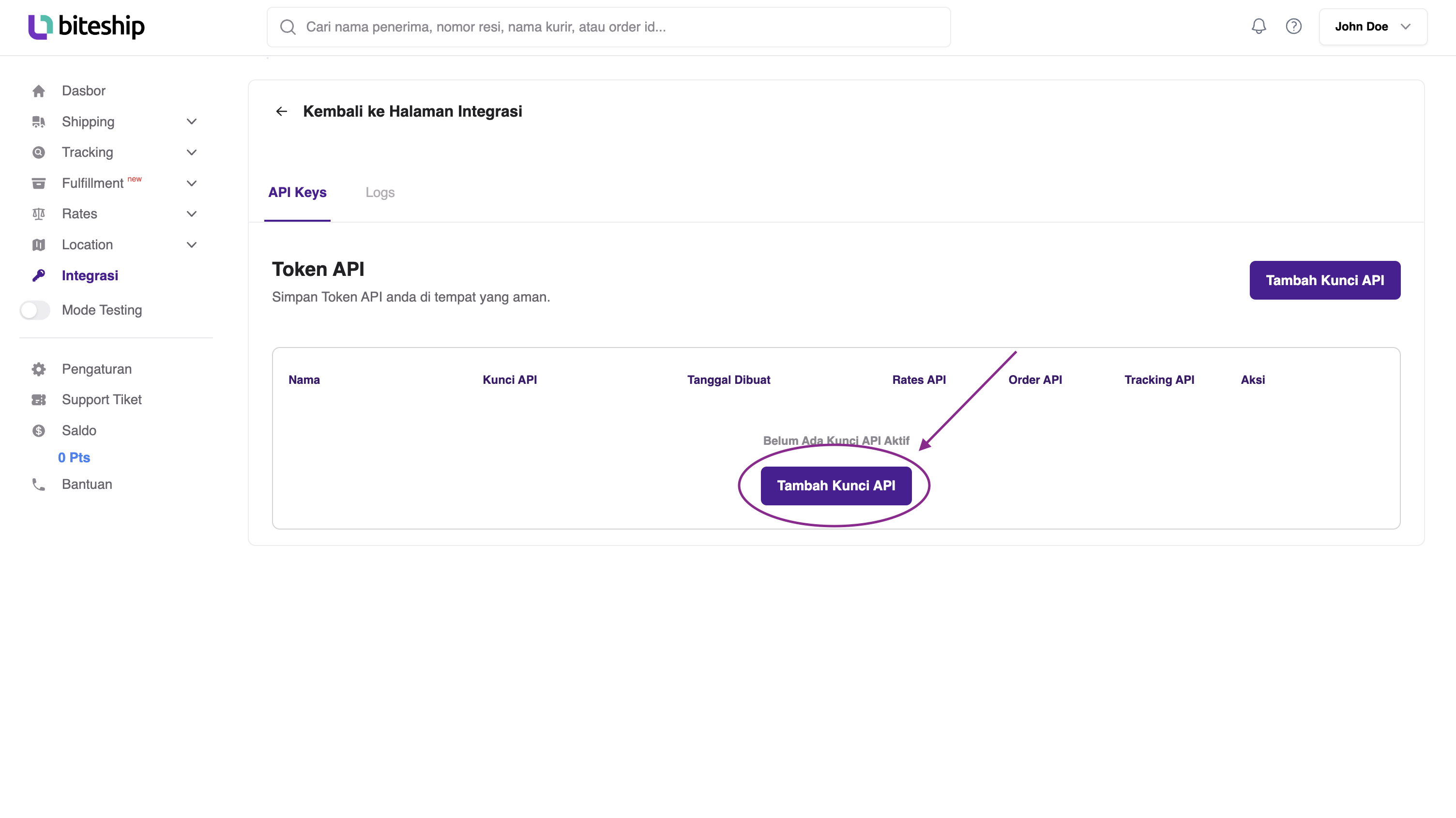
Task: Click the search bar for order lookup
Action: [x=608, y=27]
